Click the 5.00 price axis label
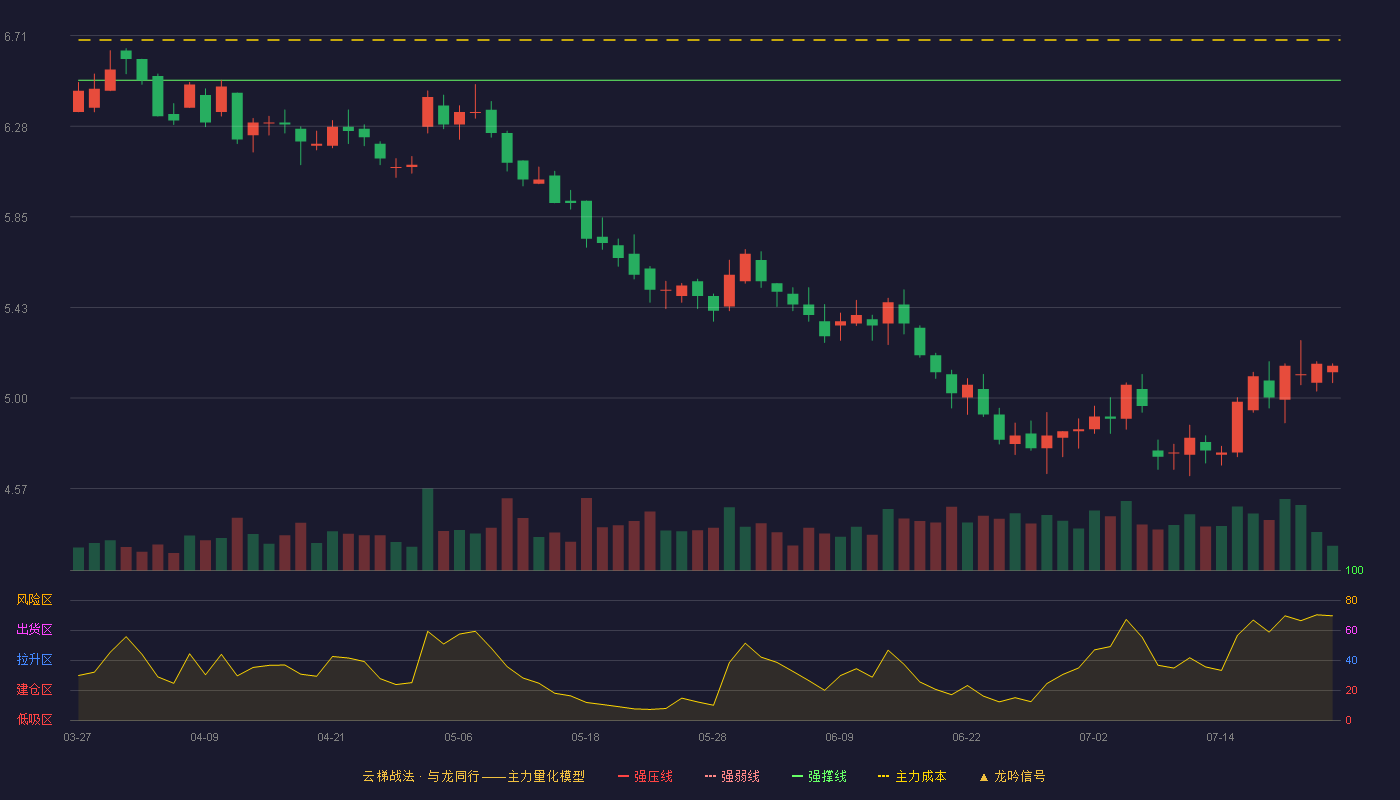This screenshot has width=1400, height=800. click(x=15, y=399)
